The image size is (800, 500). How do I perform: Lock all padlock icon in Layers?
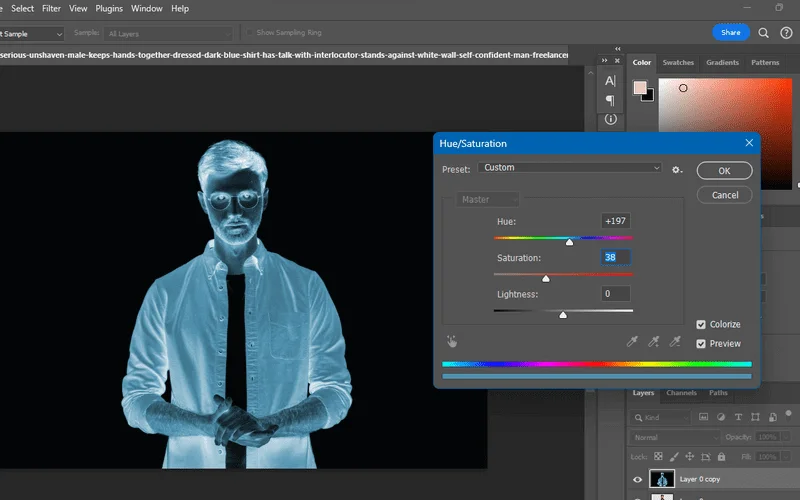pyautogui.click(x=721, y=457)
